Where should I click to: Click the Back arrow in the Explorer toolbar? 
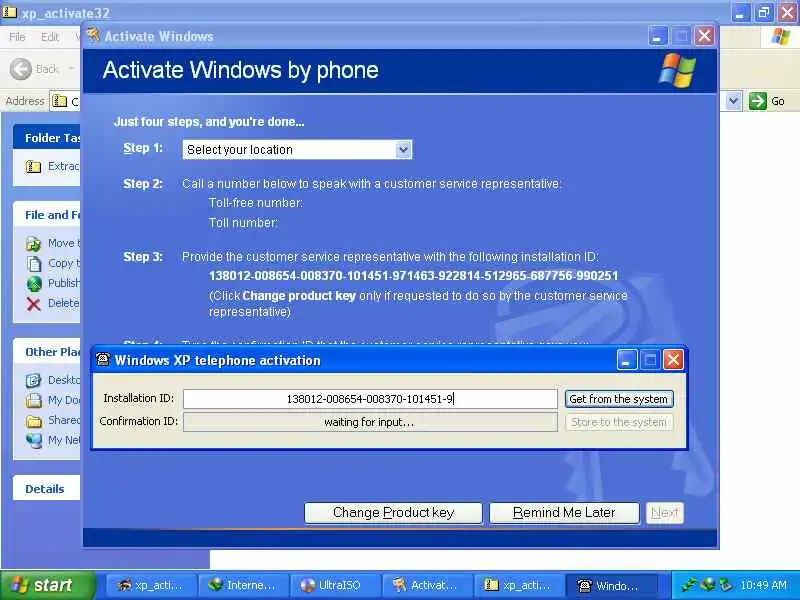tap(21, 69)
